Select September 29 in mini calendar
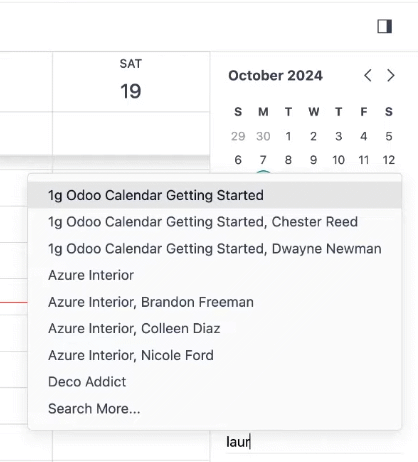 [x=238, y=136]
